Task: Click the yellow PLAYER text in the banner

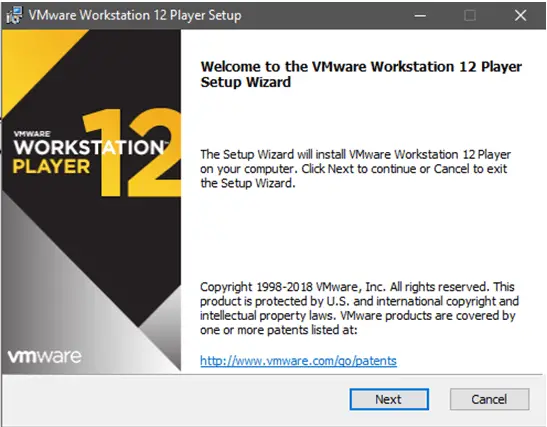Action: 51,167
